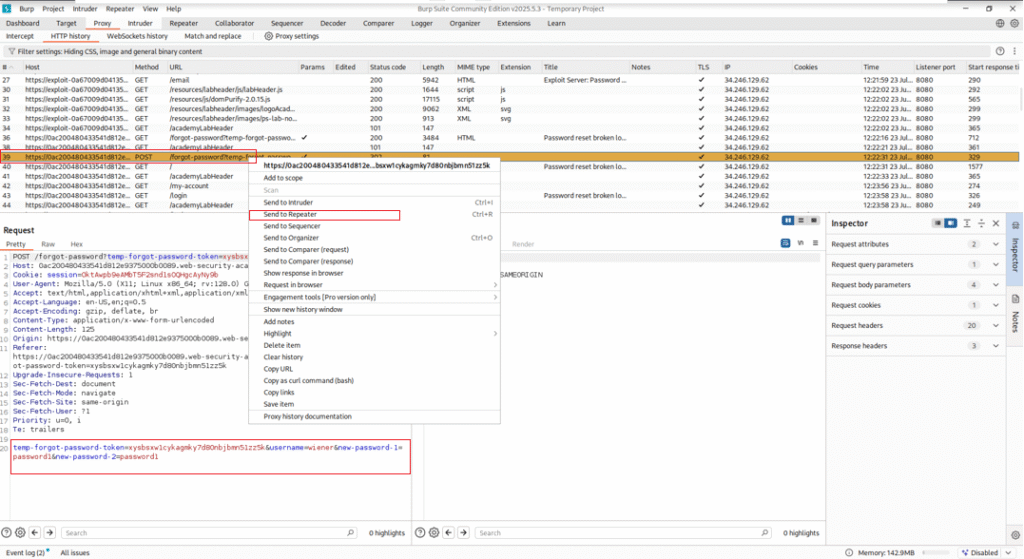Choose Send to Repeater from context menu

(x=374, y=214)
